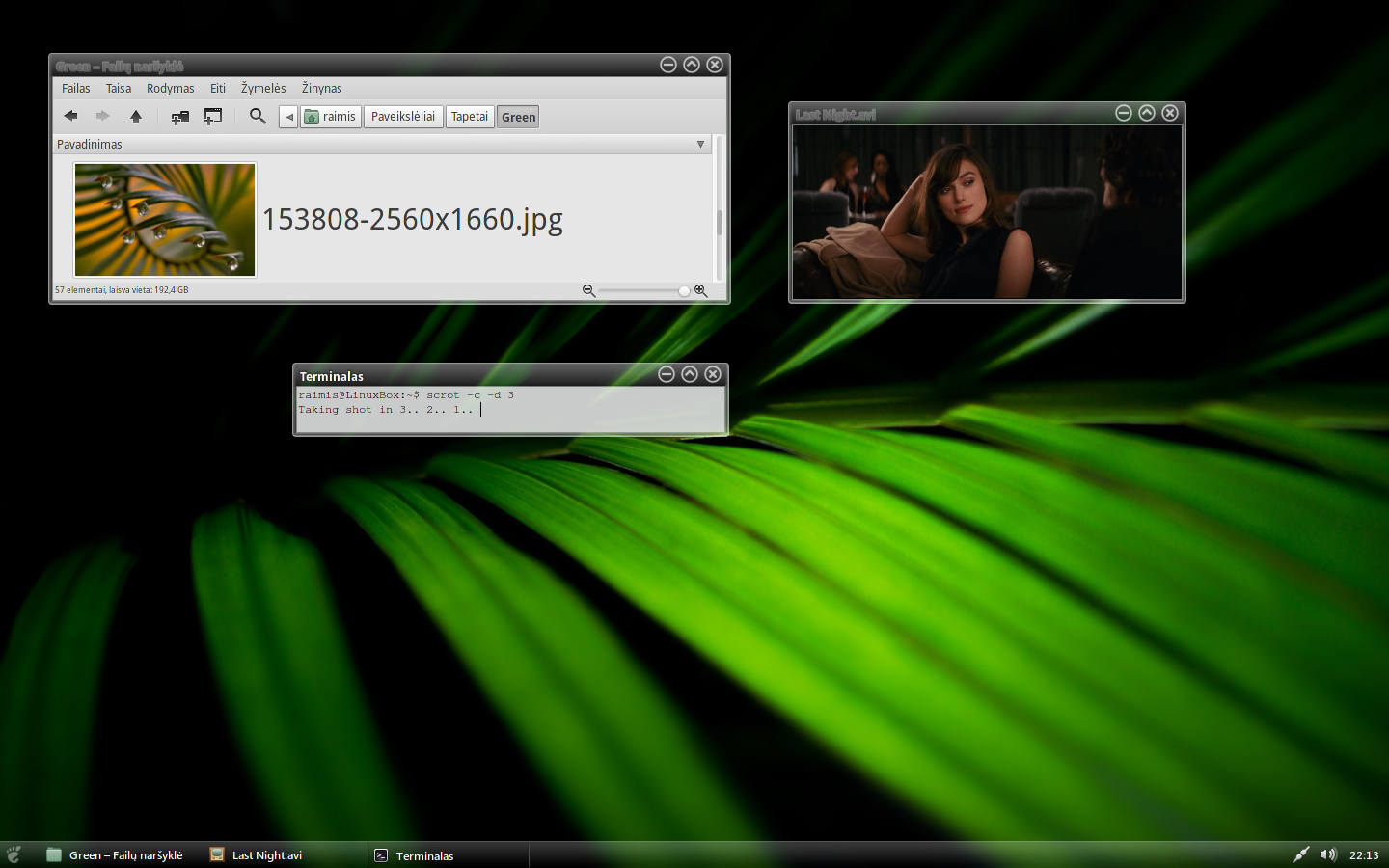Maximize the Terminalas window
The image size is (1389, 868).
point(690,374)
